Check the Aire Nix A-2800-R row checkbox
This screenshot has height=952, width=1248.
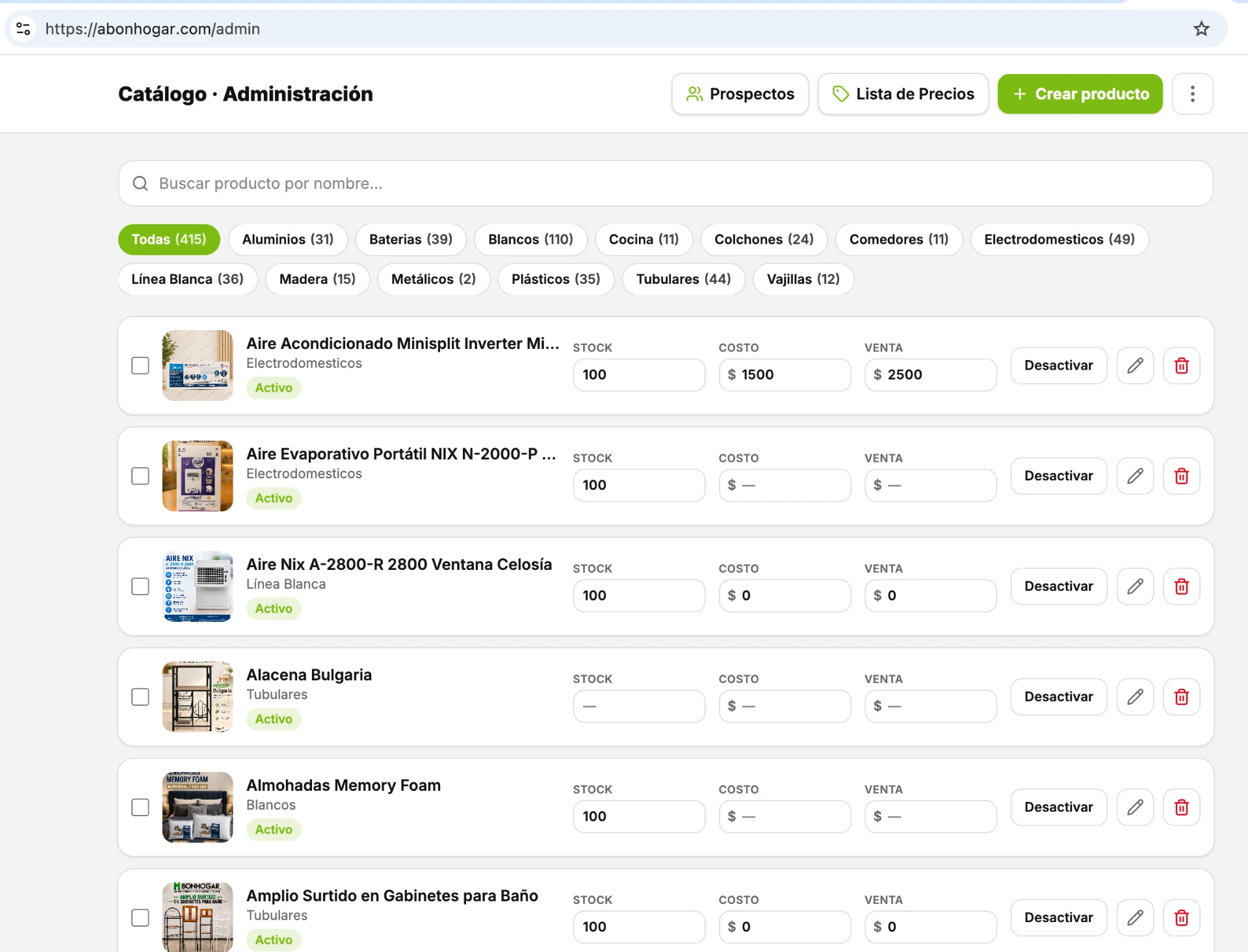140,586
